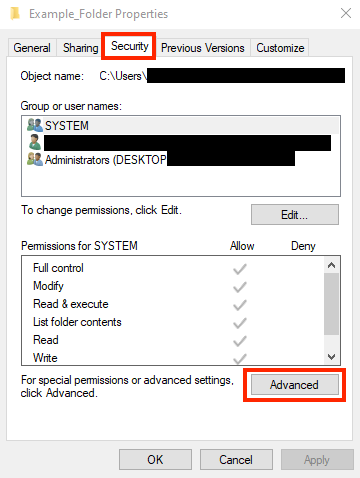Select the SYSTEM group icon
The height and width of the screenshot is (478, 360).
pyautogui.click(x=35, y=125)
